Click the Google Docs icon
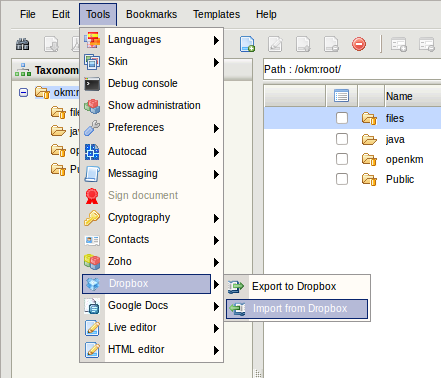Screen dimensions: 441x378 coord(92,306)
